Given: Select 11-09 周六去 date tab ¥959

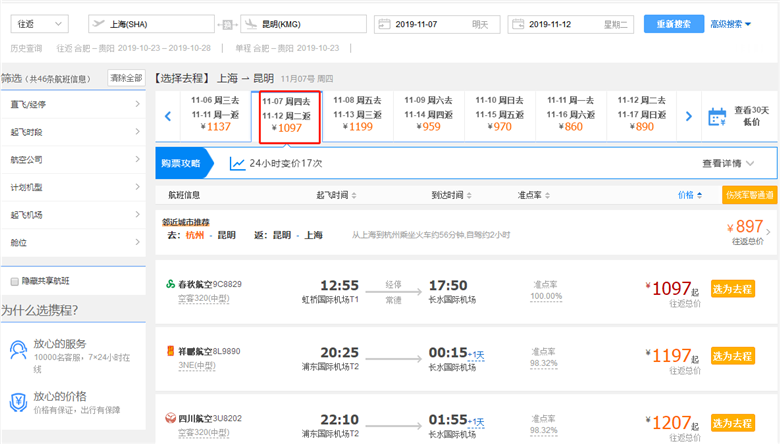Looking at the screenshot, I should pos(428,114).
